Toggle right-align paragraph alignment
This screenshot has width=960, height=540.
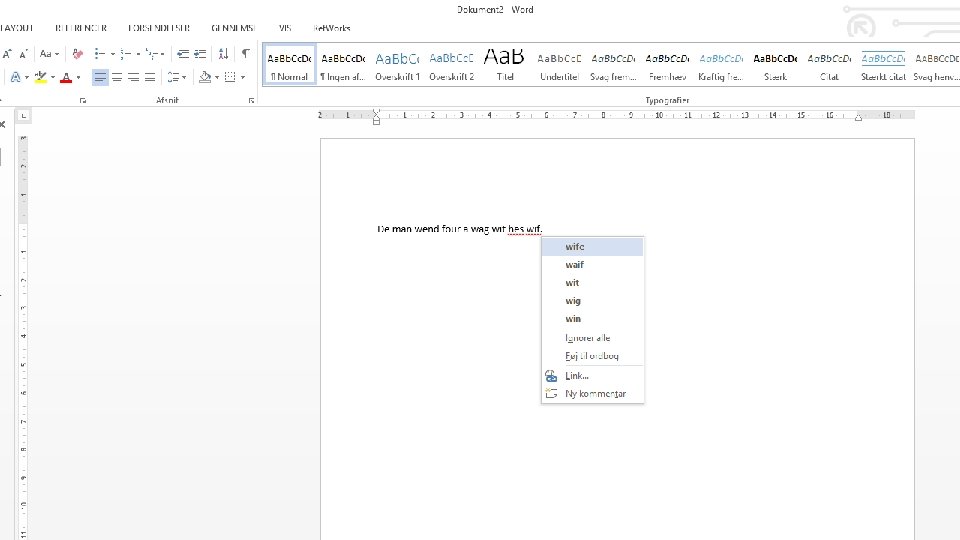(x=133, y=77)
